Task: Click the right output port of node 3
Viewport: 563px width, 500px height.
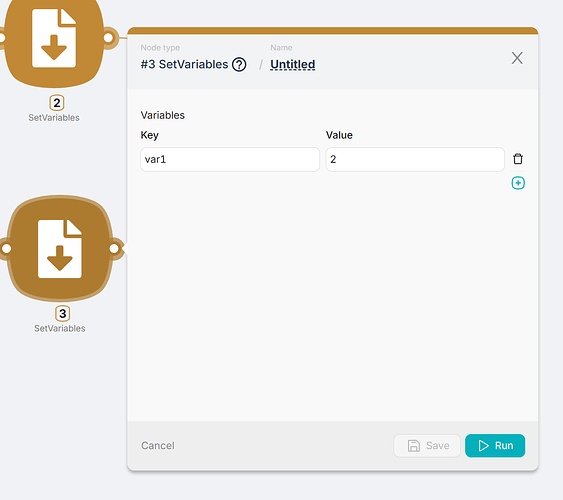Action: tap(114, 248)
